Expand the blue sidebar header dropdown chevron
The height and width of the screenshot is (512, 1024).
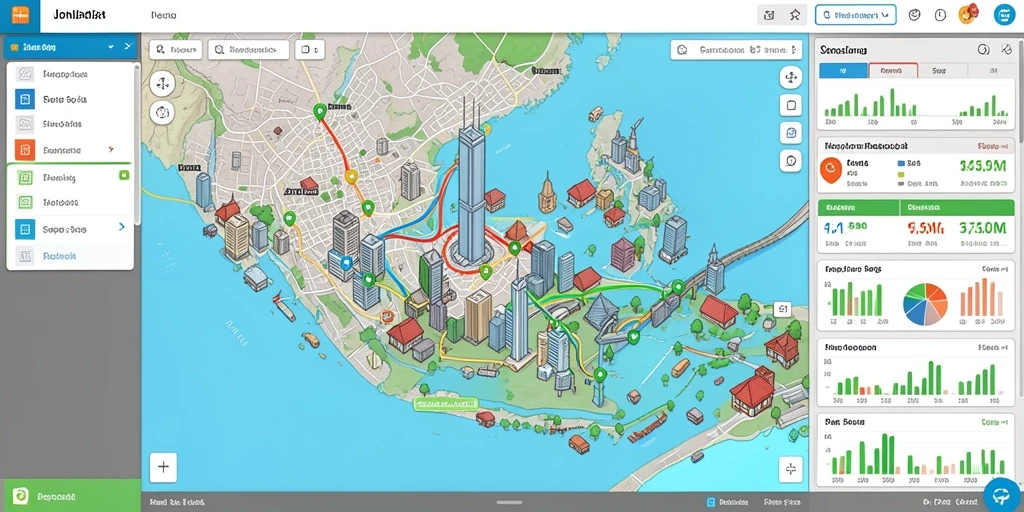tap(111, 47)
